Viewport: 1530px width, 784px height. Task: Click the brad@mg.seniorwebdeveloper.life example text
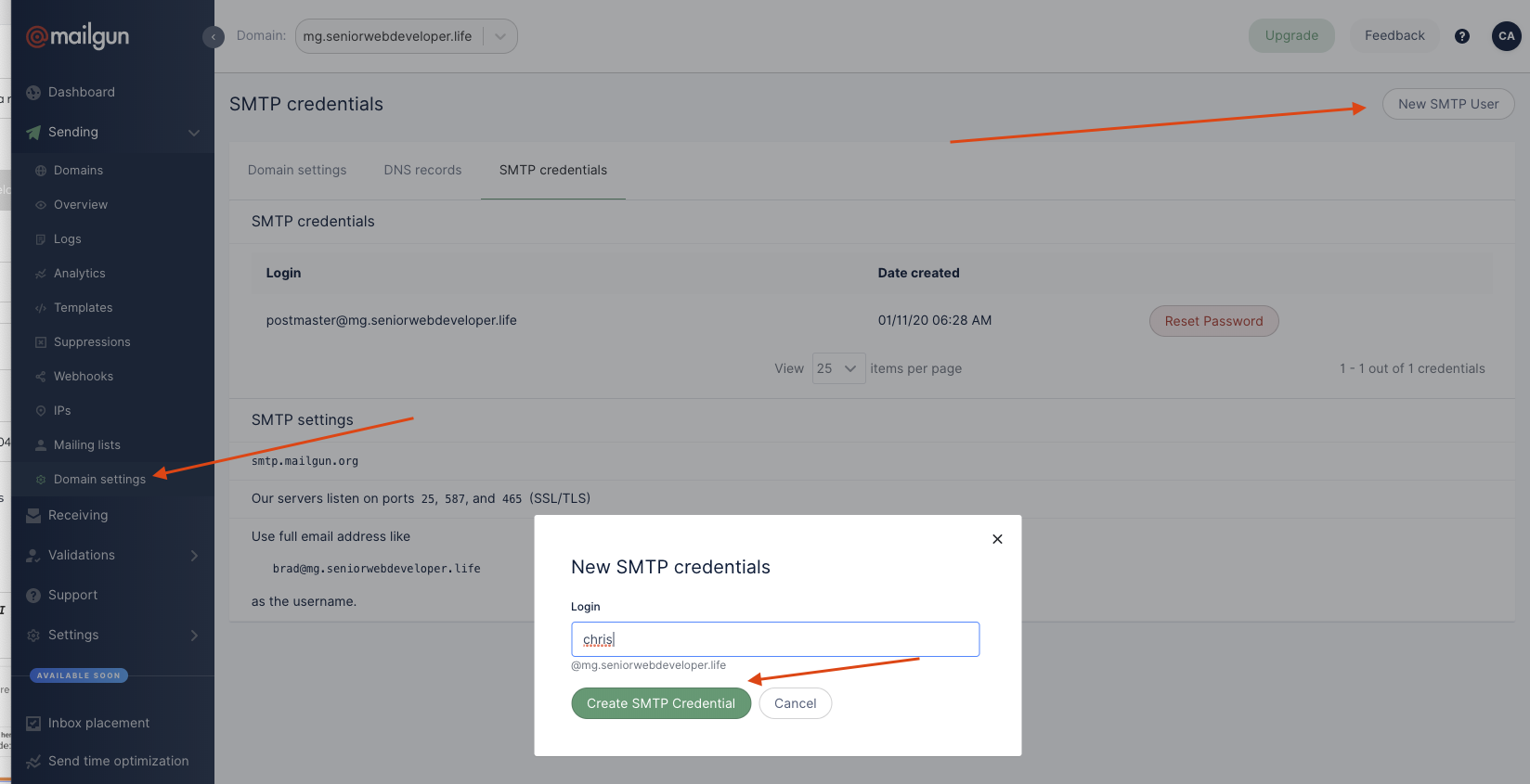coord(377,569)
